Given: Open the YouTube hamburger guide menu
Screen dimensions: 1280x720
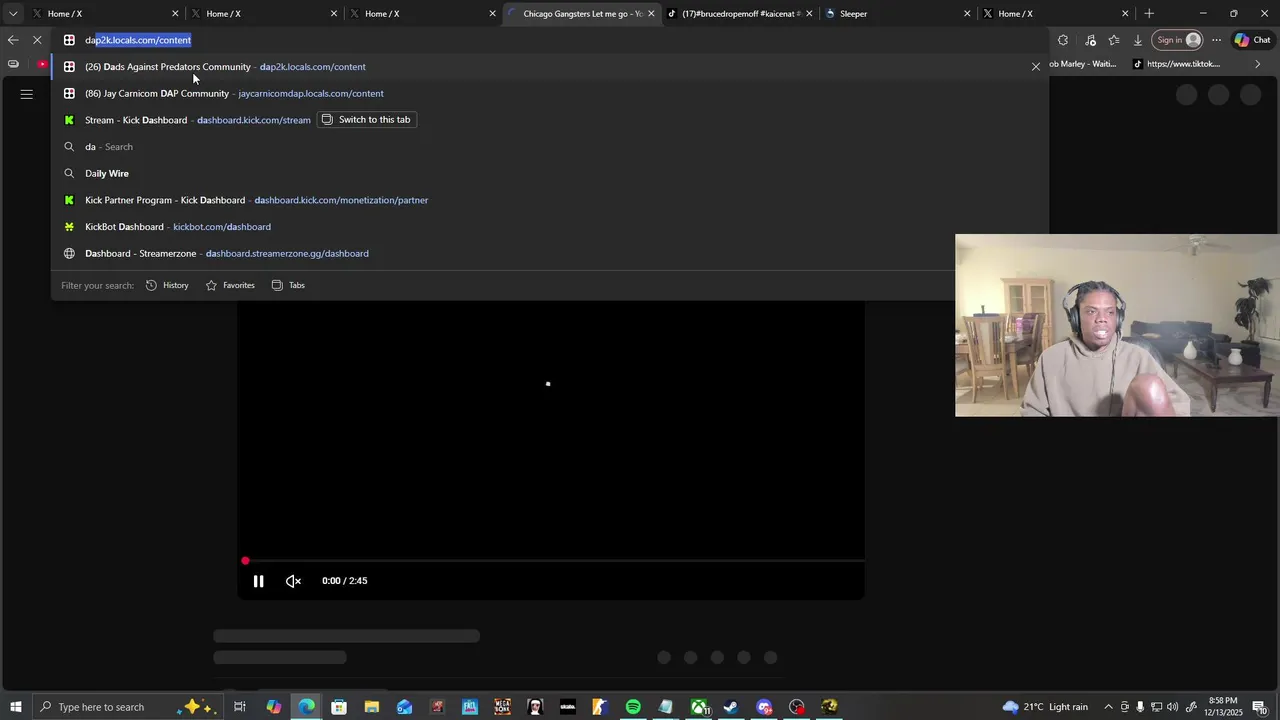Looking at the screenshot, I should [x=27, y=94].
